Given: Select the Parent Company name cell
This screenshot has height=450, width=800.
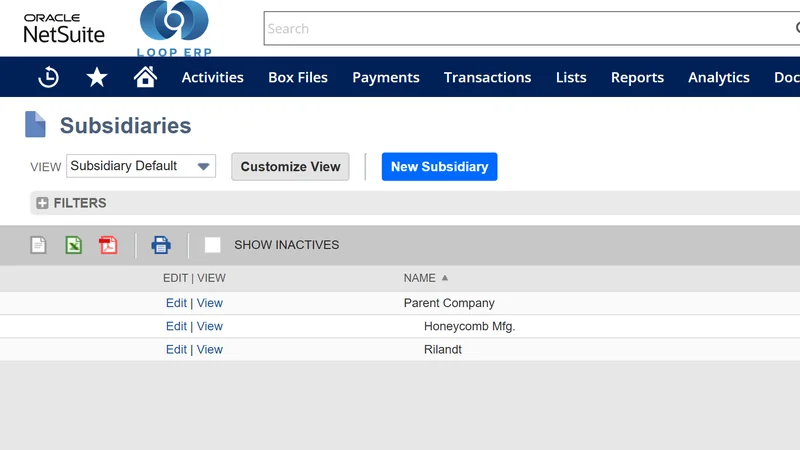Looking at the screenshot, I should click(x=449, y=303).
